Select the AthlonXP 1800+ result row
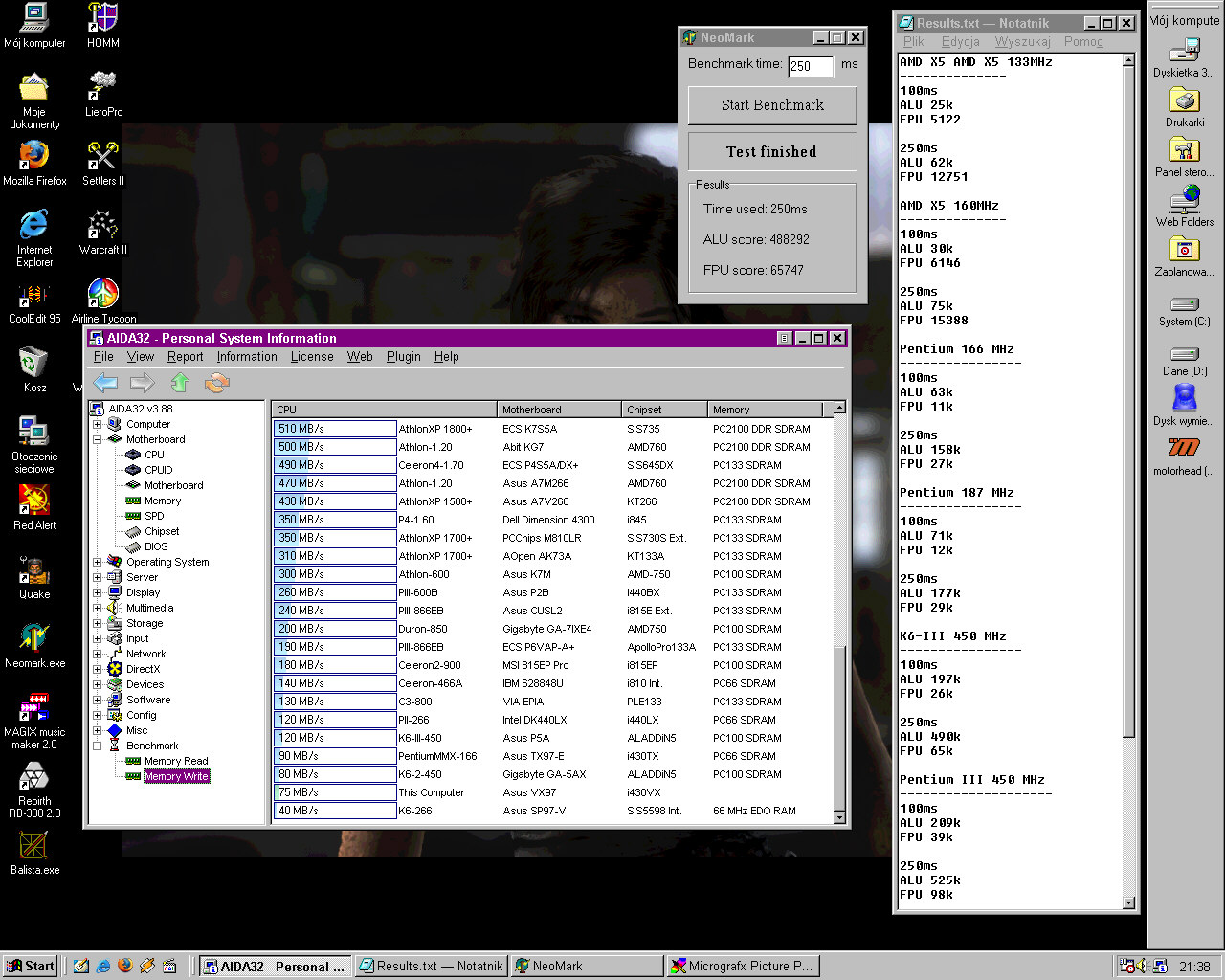 pos(552,429)
